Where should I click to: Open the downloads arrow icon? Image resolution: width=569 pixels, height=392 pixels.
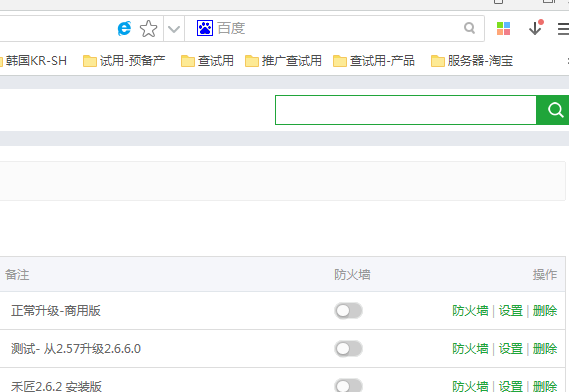536,28
